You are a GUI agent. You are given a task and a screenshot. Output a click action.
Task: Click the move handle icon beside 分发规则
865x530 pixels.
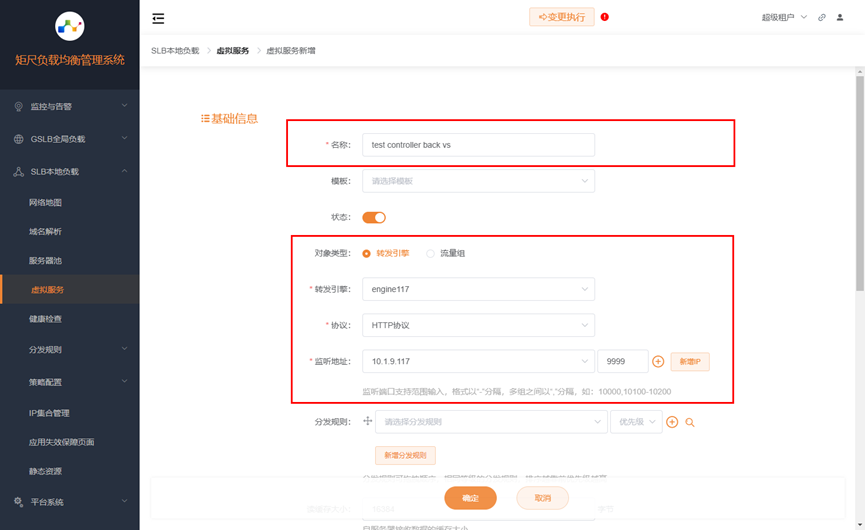coord(367,421)
